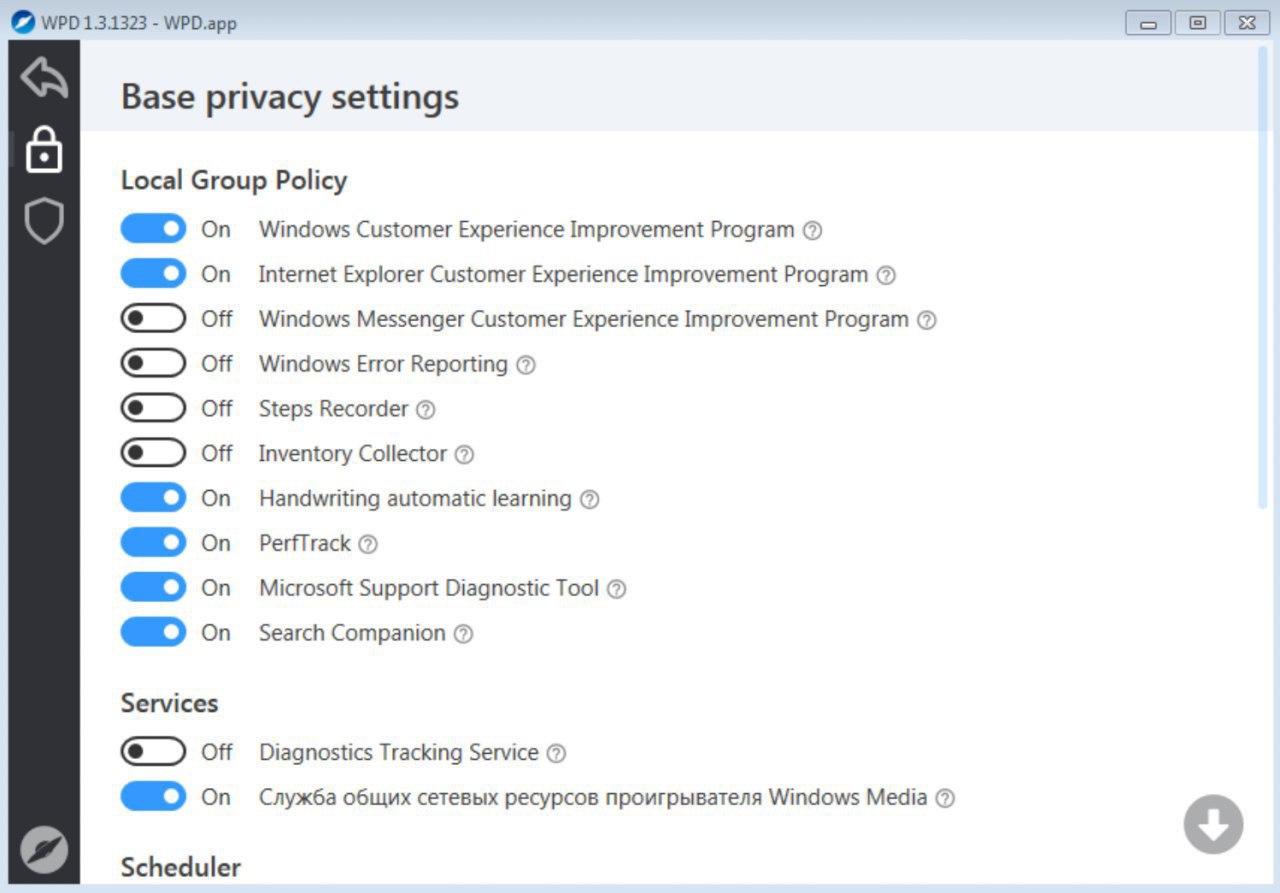Click the round scroll-down arrow button
Image resolution: width=1280 pixels, height=893 pixels.
point(1213,824)
